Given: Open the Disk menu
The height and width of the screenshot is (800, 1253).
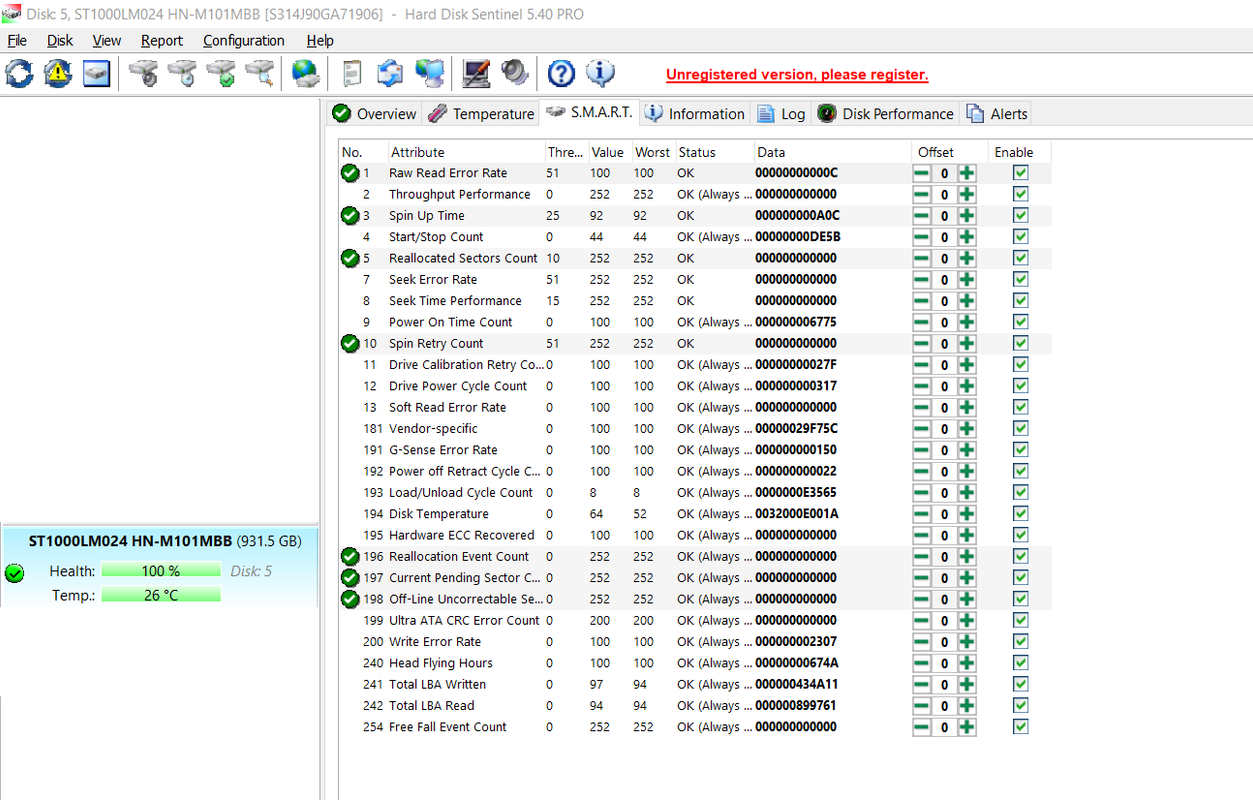Looking at the screenshot, I should (x=60, y=41).
